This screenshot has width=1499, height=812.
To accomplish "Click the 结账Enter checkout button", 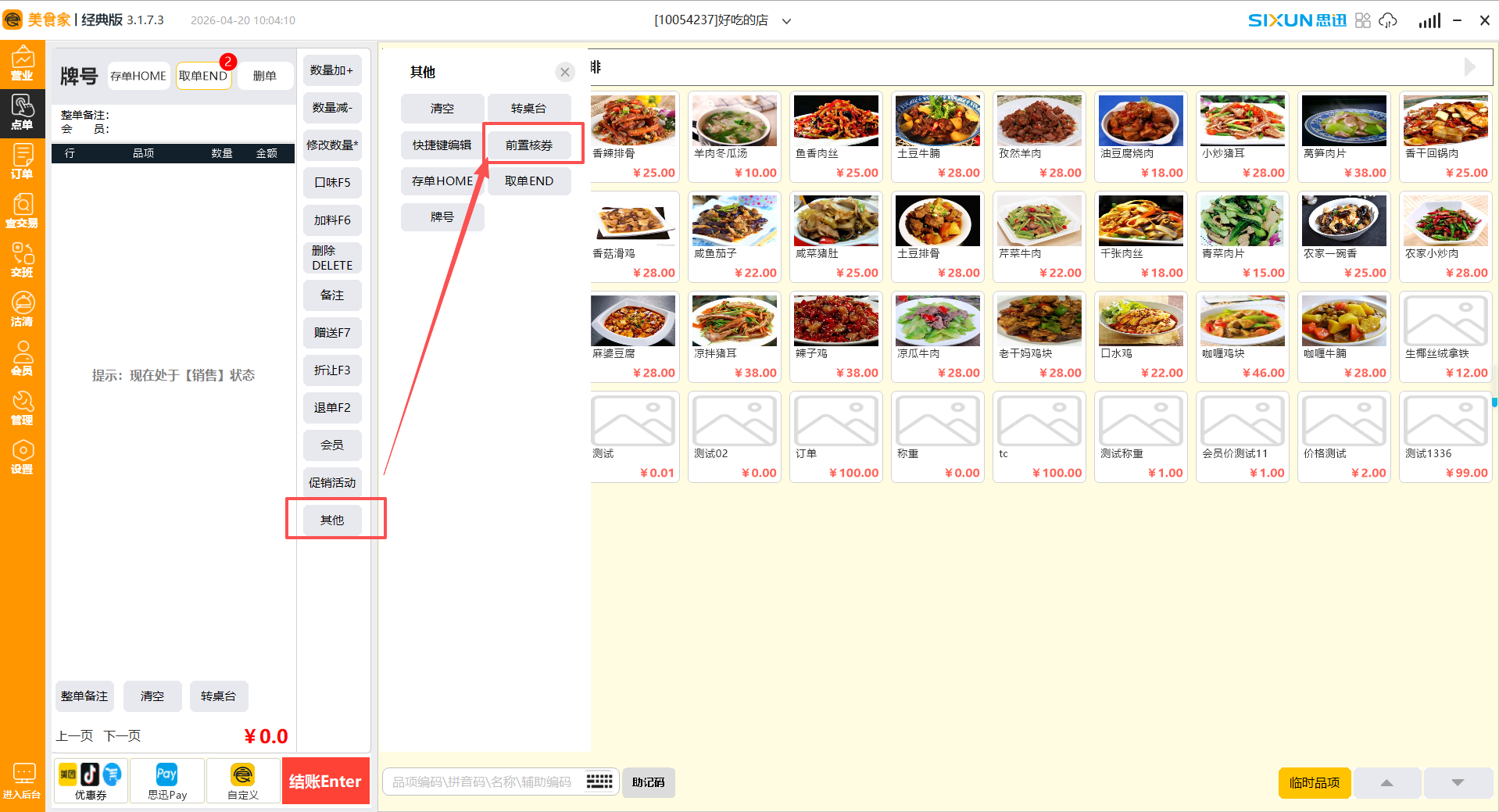I will pyautogui.click(x=325, y=781).
